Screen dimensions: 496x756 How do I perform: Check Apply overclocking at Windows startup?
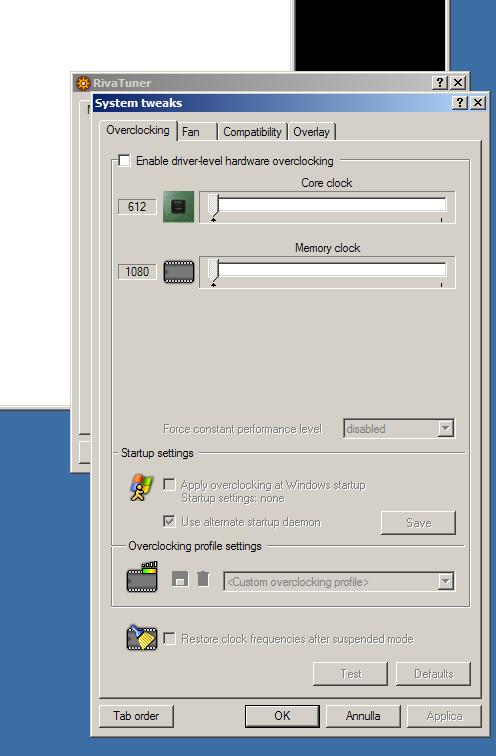coord(169,485)
